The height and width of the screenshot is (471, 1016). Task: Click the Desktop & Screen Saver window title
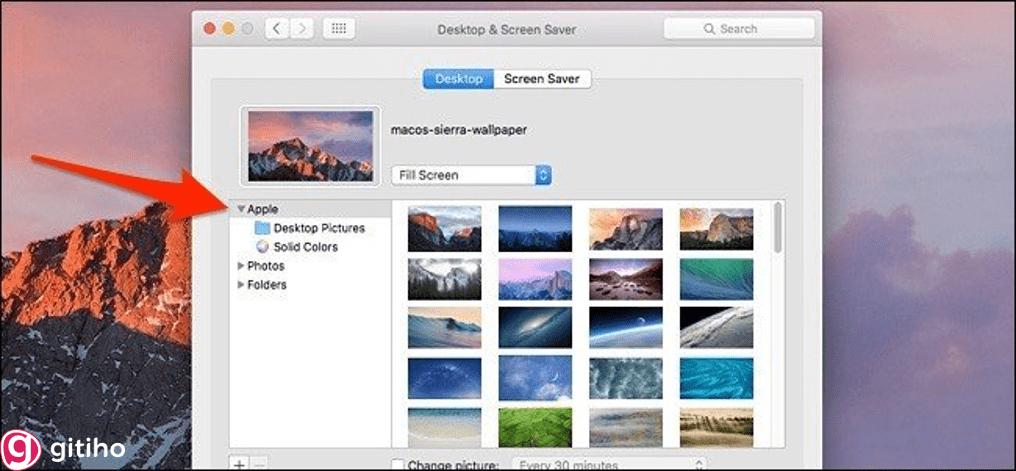[507, 29]
